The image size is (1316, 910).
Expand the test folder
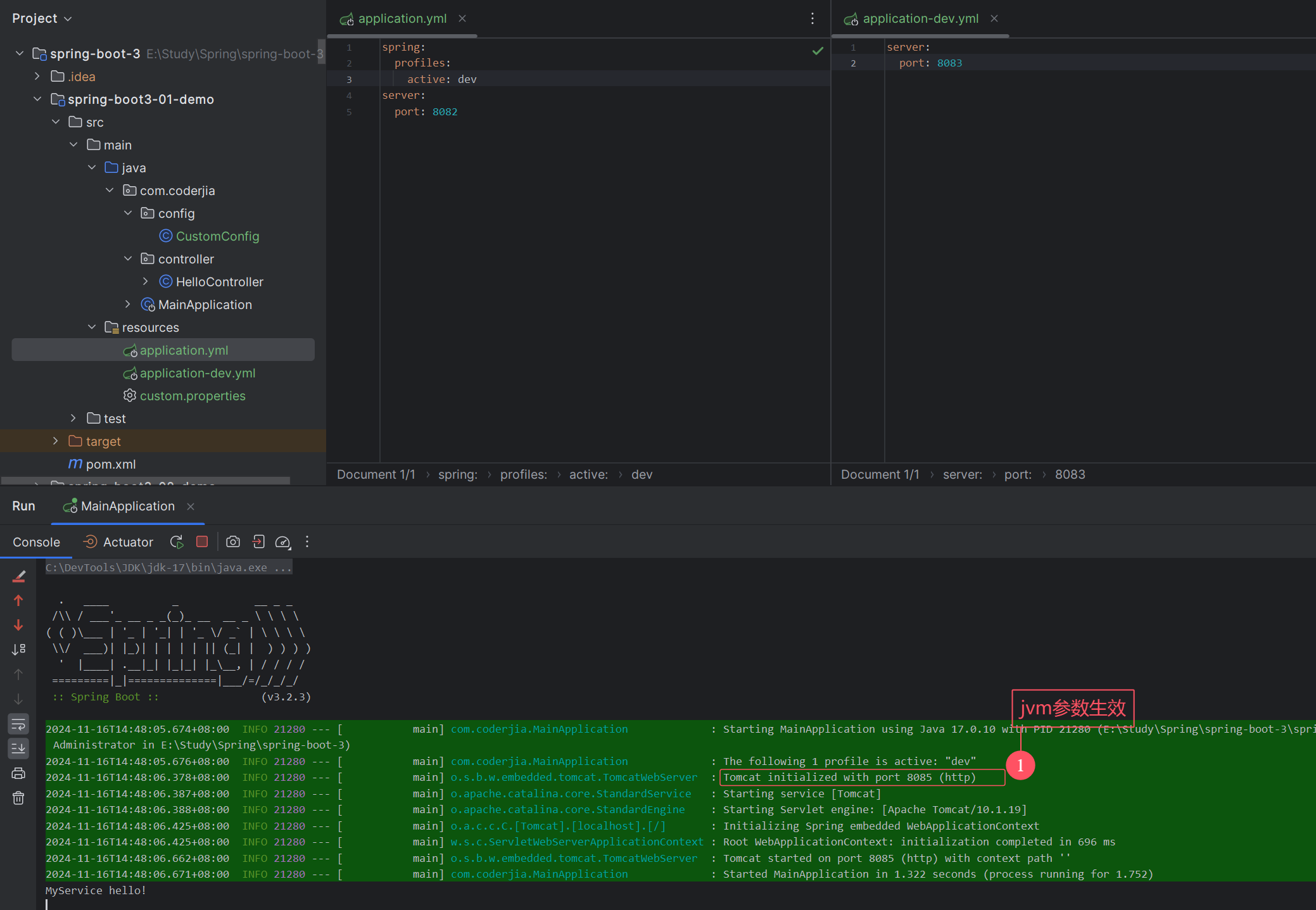73,419
